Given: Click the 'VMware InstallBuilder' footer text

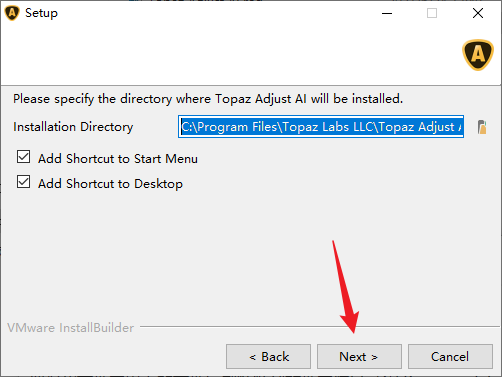Looking at the screenshot, I should (70, 328).
